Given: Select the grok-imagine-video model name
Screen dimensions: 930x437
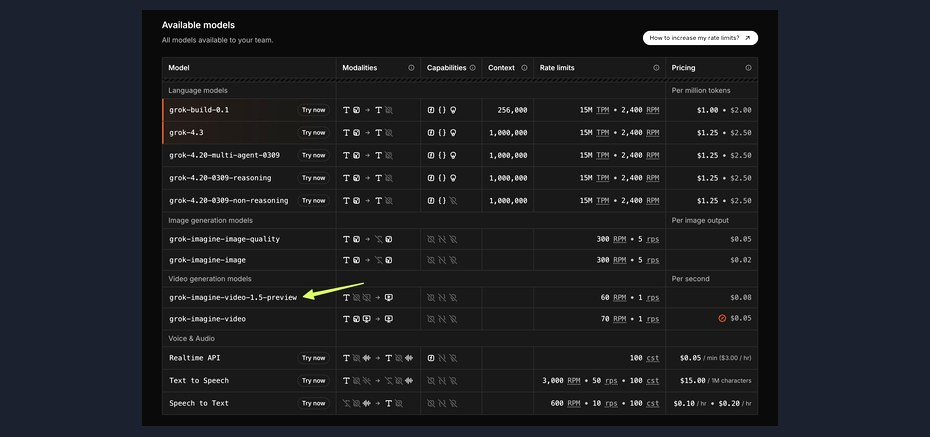Looking at the screenshot, I should click(207, 319).
